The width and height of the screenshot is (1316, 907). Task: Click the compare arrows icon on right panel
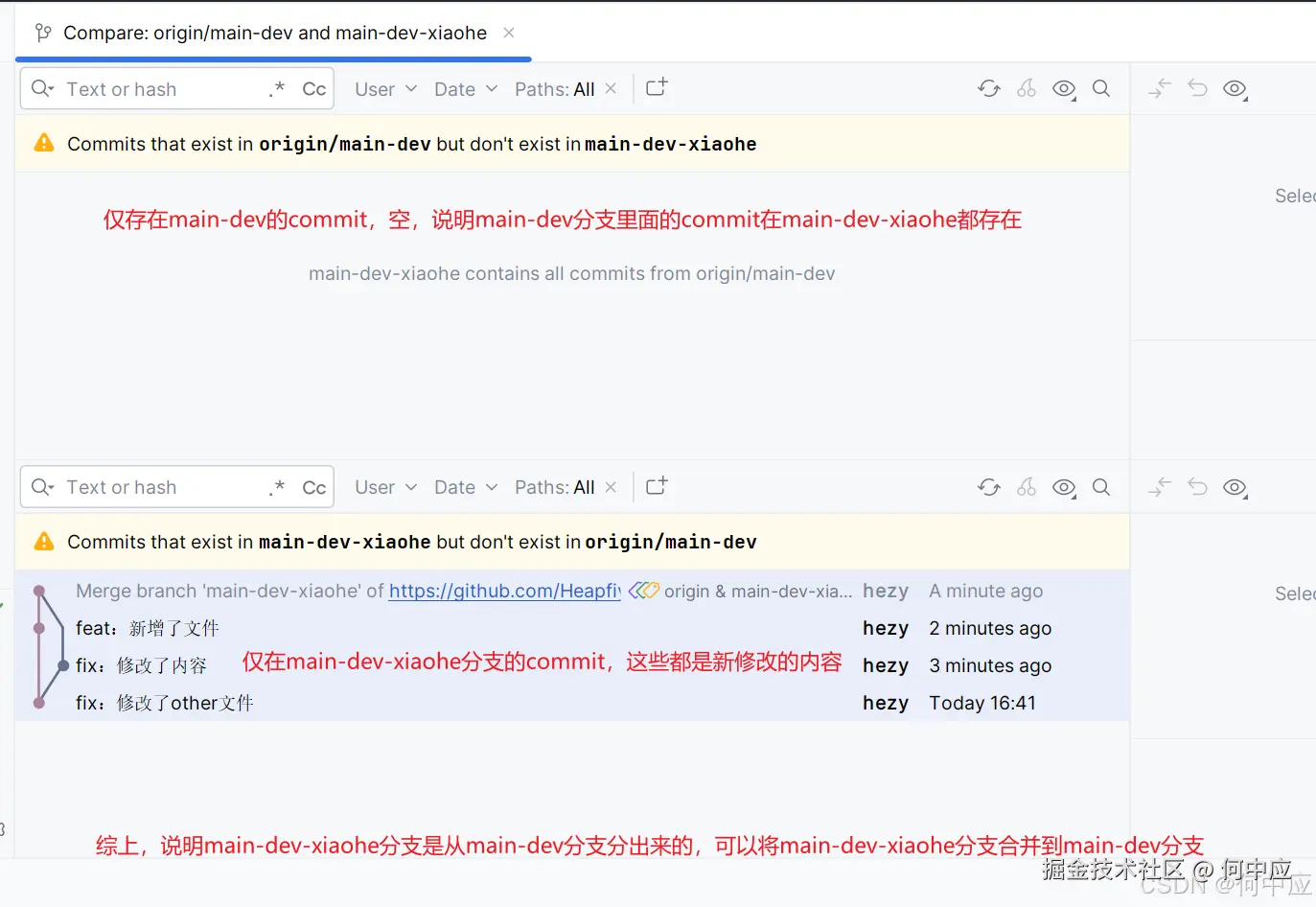[x=1159, y=88]
